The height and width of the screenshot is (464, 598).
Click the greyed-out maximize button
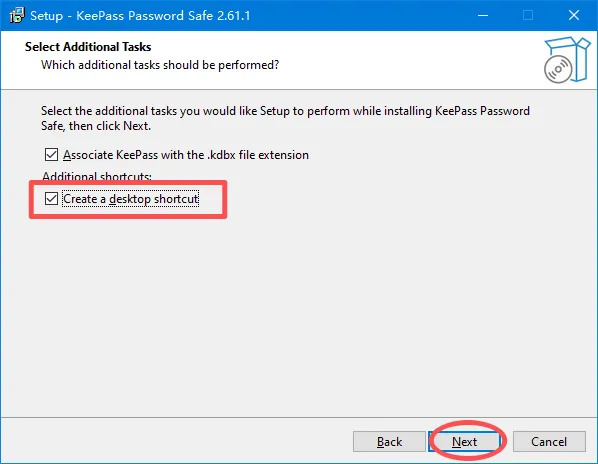pos(528,15)
